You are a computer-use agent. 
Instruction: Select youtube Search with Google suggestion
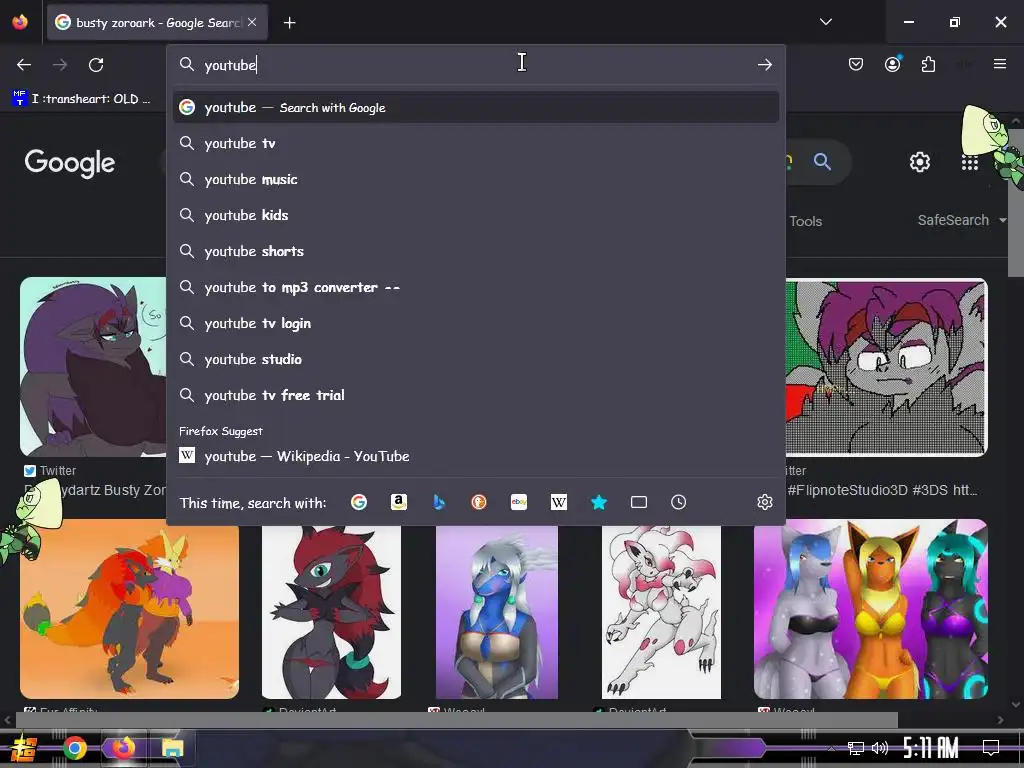[476, 107]
